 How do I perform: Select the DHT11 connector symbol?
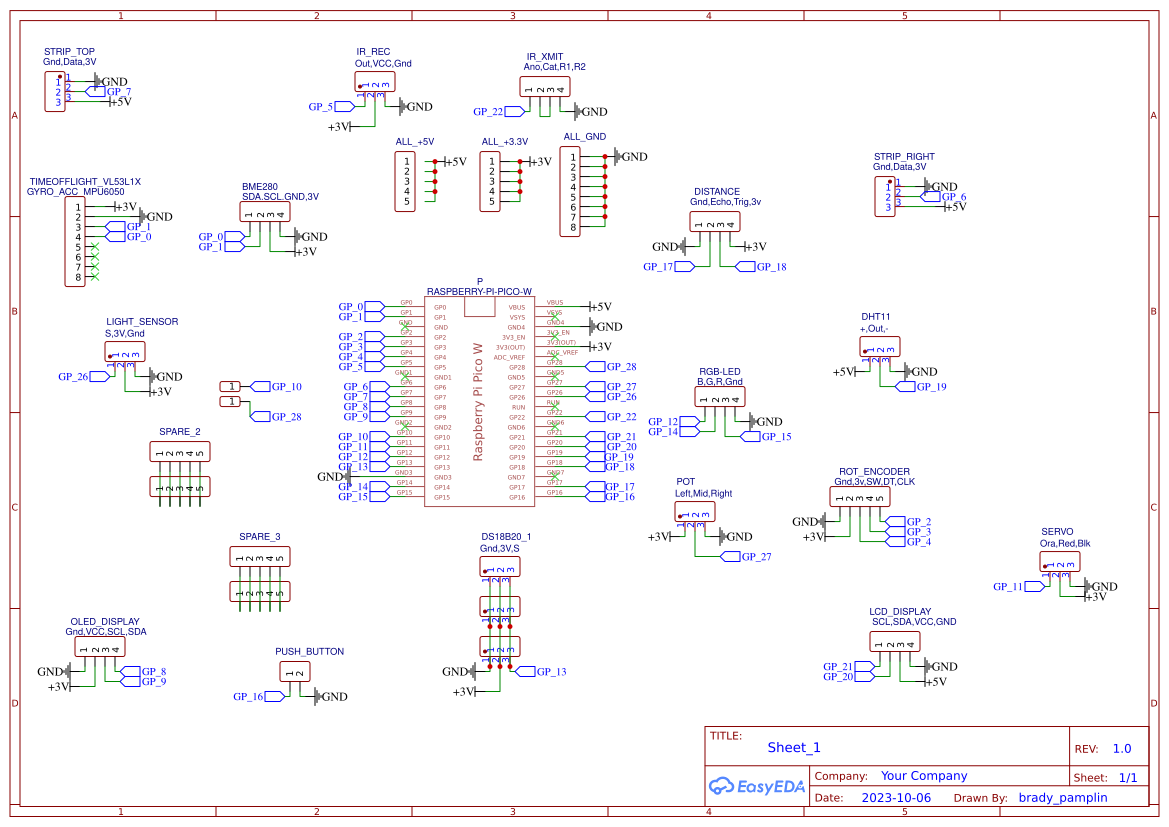(878, 346)
